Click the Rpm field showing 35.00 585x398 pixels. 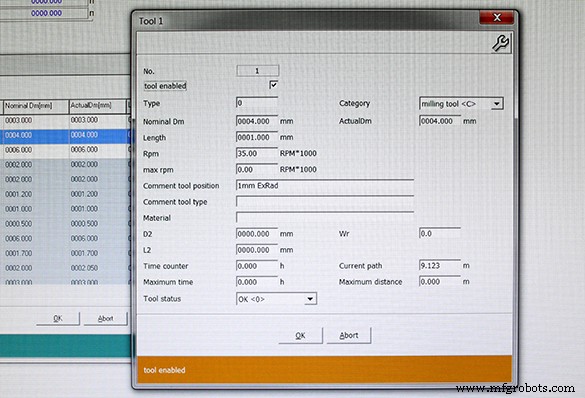pyautogui.click(x=257, y=153)
